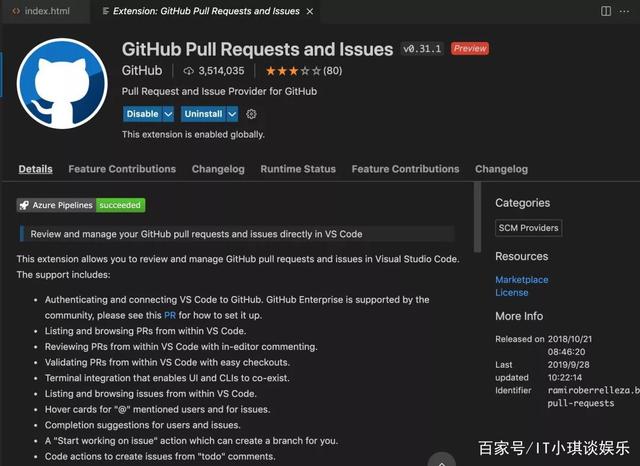Click the Preview badge
The image size is (640, 466).
click(470, 49)
